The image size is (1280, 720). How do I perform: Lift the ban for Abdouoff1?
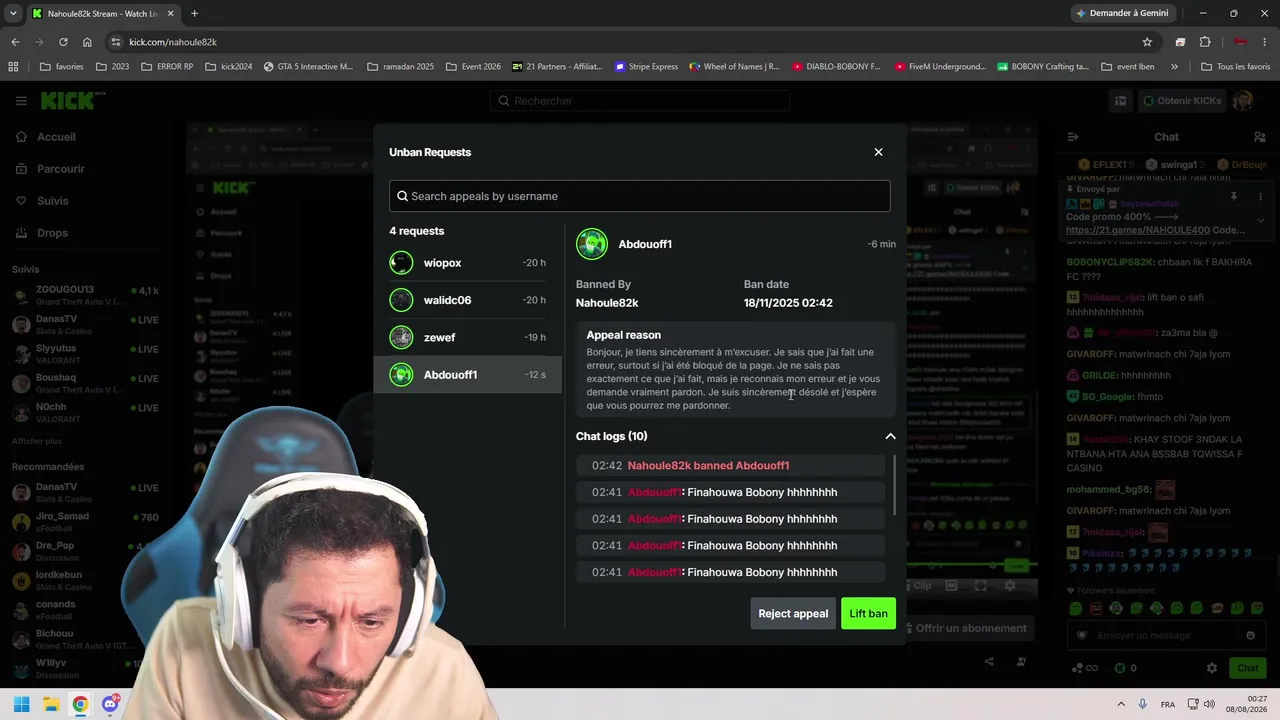[x=868, y=613]
